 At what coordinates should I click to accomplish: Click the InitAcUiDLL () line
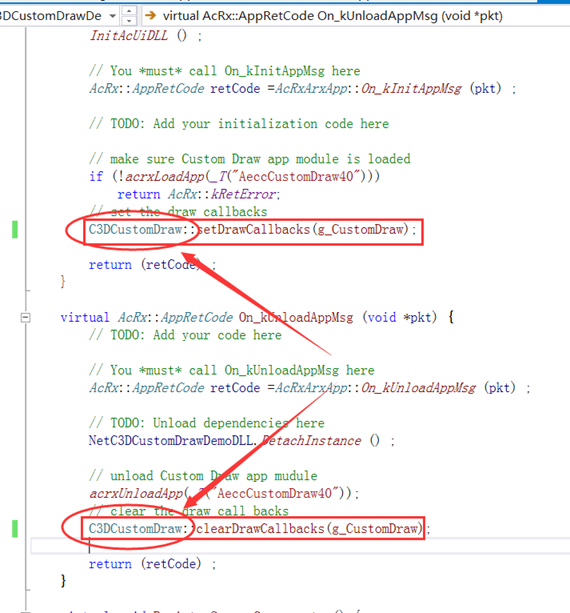[x=146, y=36]
